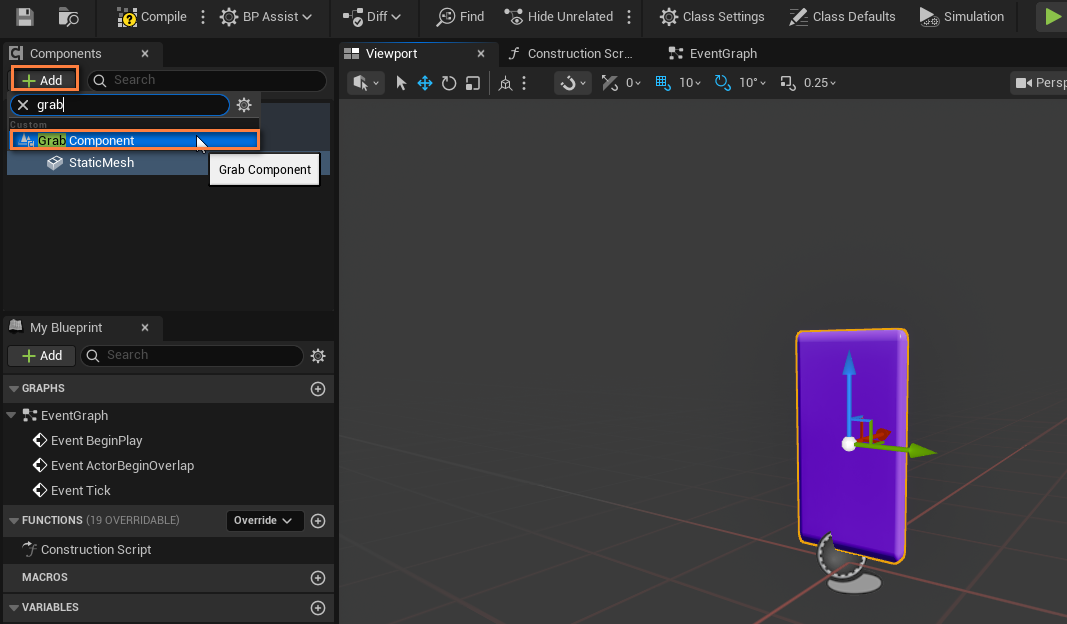Browse to asset in Content Browser icon
The width and height of the screenshot is (1067, 624).
point(68,16)
